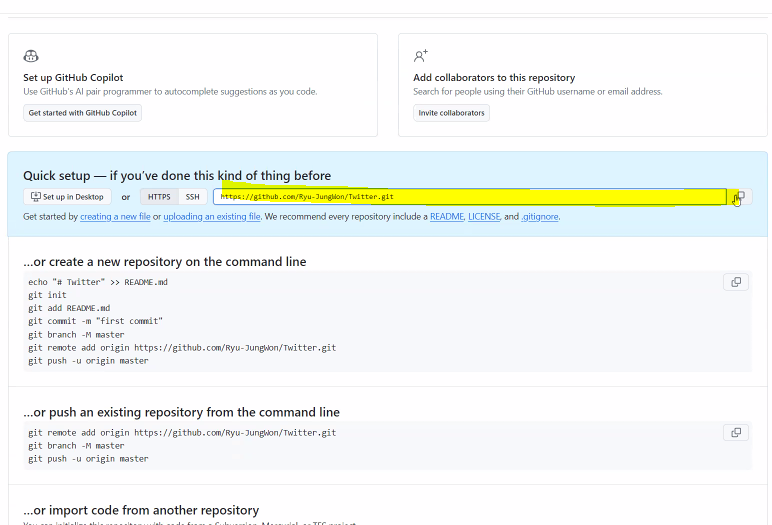Copy the quick setup repository URL
The height and width of the screenshot is (525, 772).
[x=740, y=197]
